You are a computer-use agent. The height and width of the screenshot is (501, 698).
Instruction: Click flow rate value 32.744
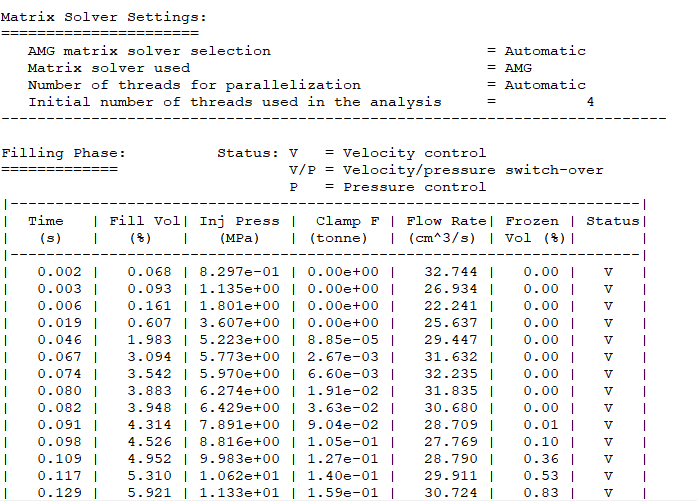coord(450,272)
